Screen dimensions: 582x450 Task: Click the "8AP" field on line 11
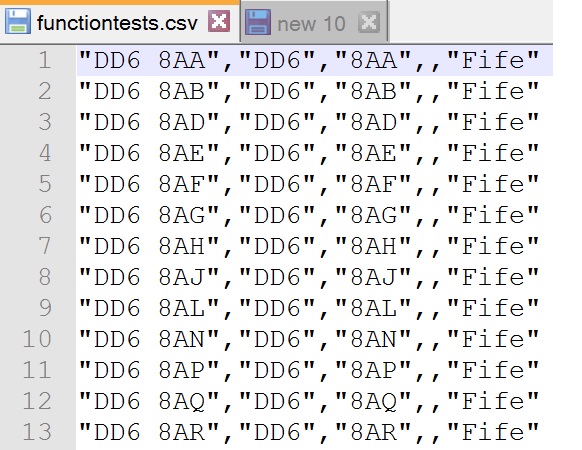coord(373,370)
